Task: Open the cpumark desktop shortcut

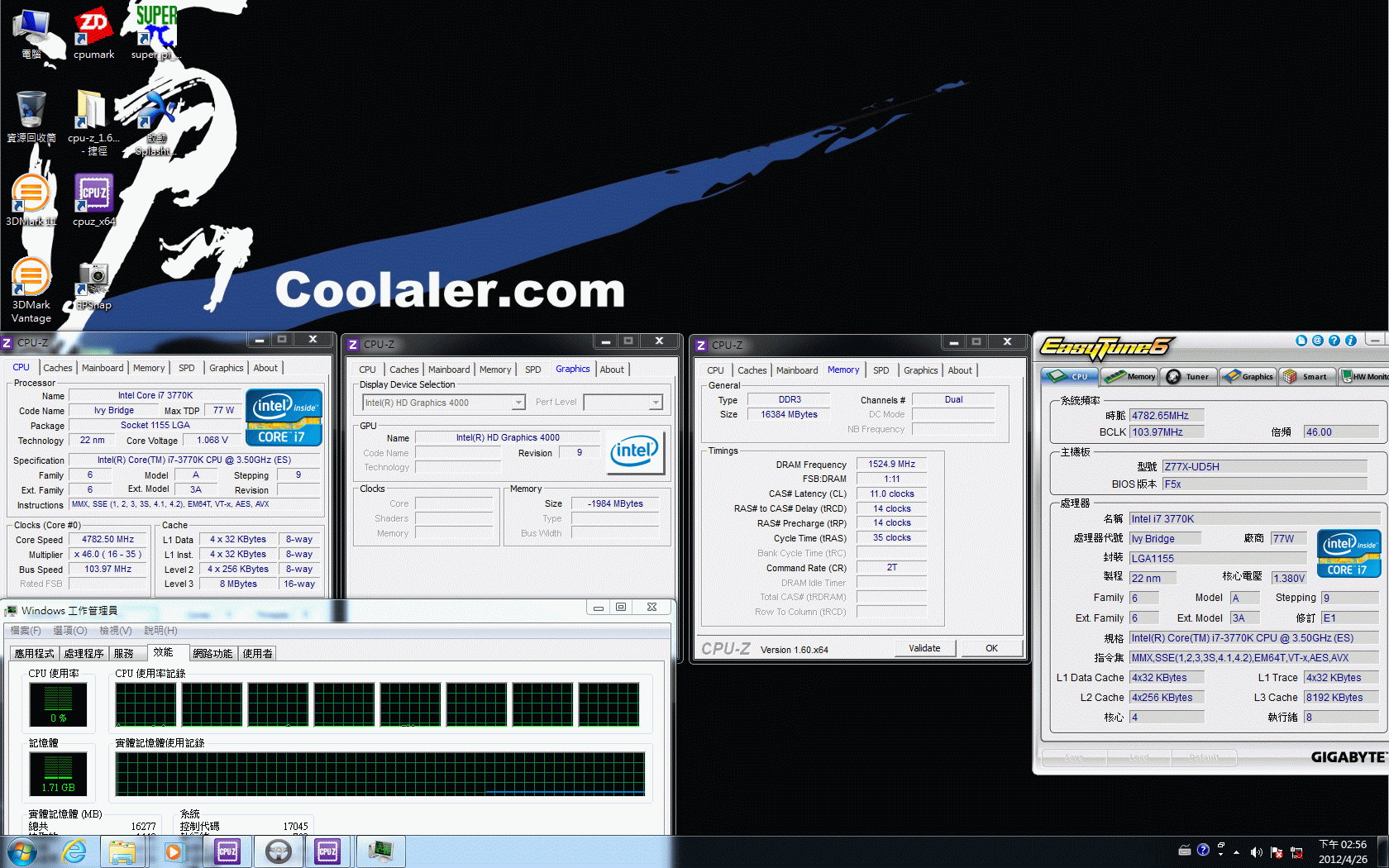Action: 93,33
